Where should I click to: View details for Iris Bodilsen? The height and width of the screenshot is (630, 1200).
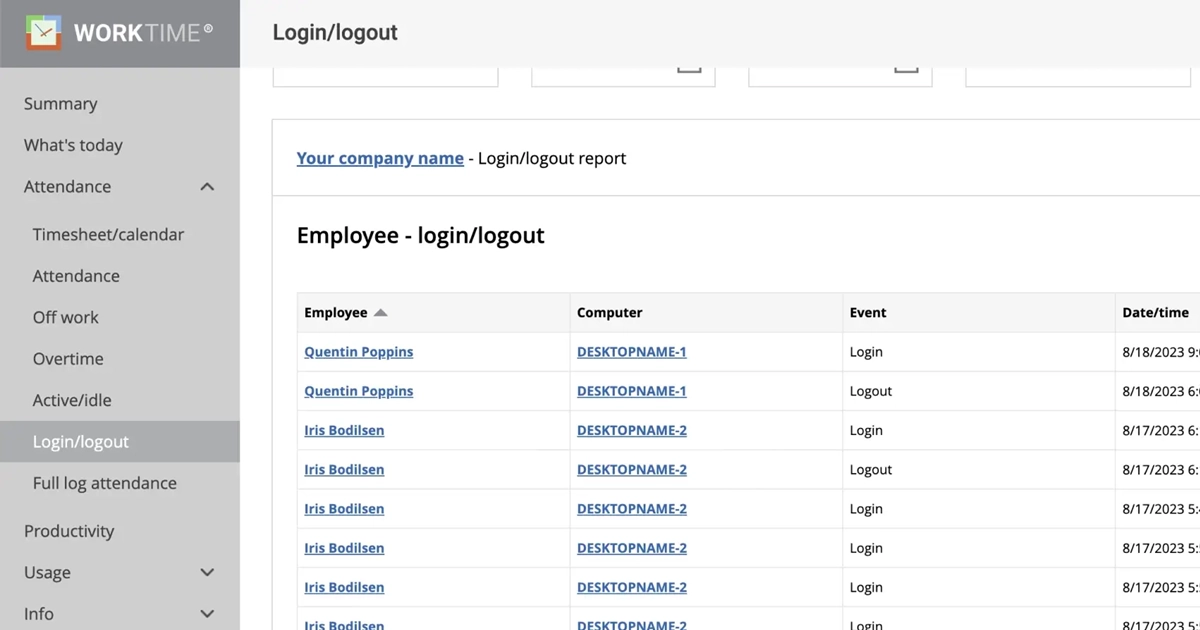point(344,430)
